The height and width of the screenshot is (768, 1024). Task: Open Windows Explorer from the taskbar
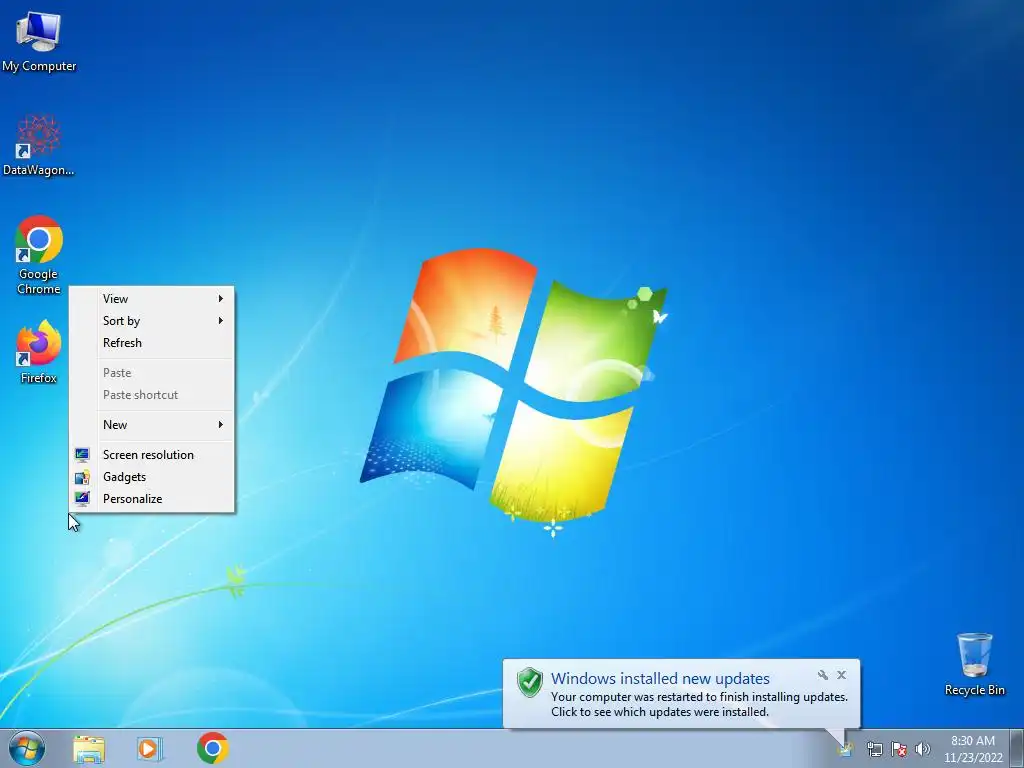(89, 749)
